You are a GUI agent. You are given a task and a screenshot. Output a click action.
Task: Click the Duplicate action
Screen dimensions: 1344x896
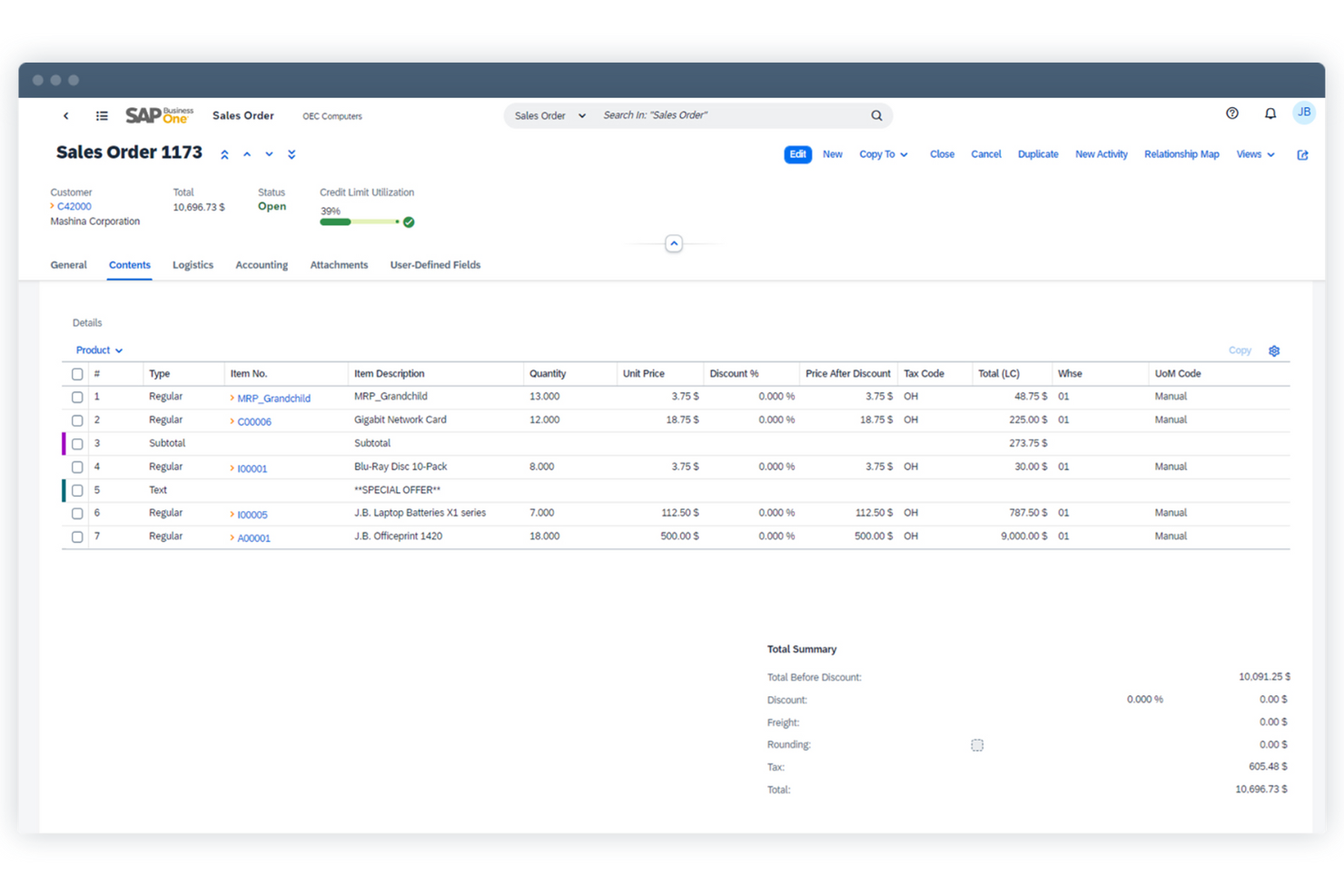[x=1038, y=154]
